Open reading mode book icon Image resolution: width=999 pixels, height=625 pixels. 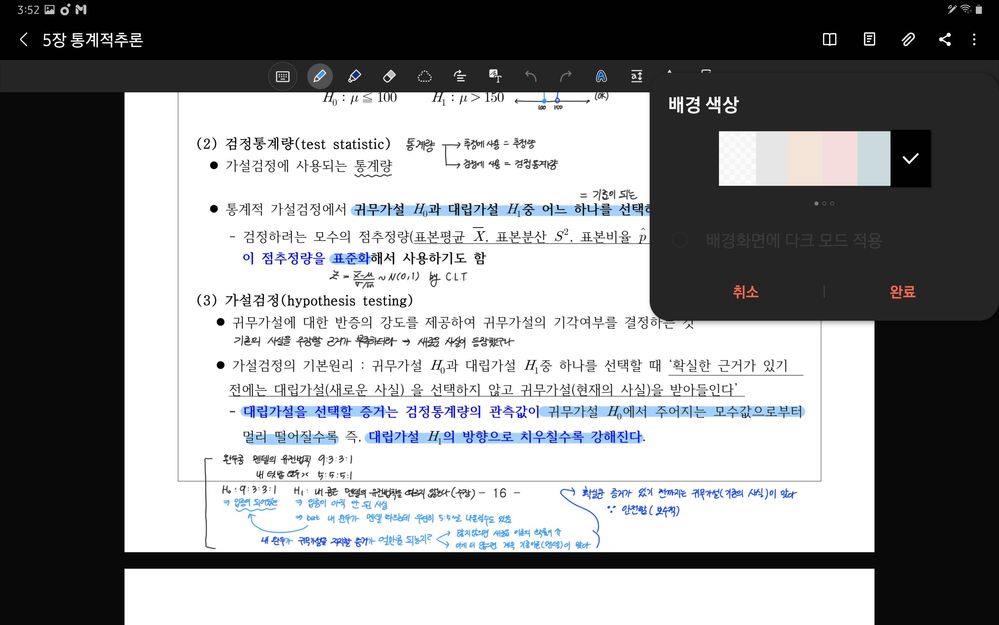tap(830, 40)
